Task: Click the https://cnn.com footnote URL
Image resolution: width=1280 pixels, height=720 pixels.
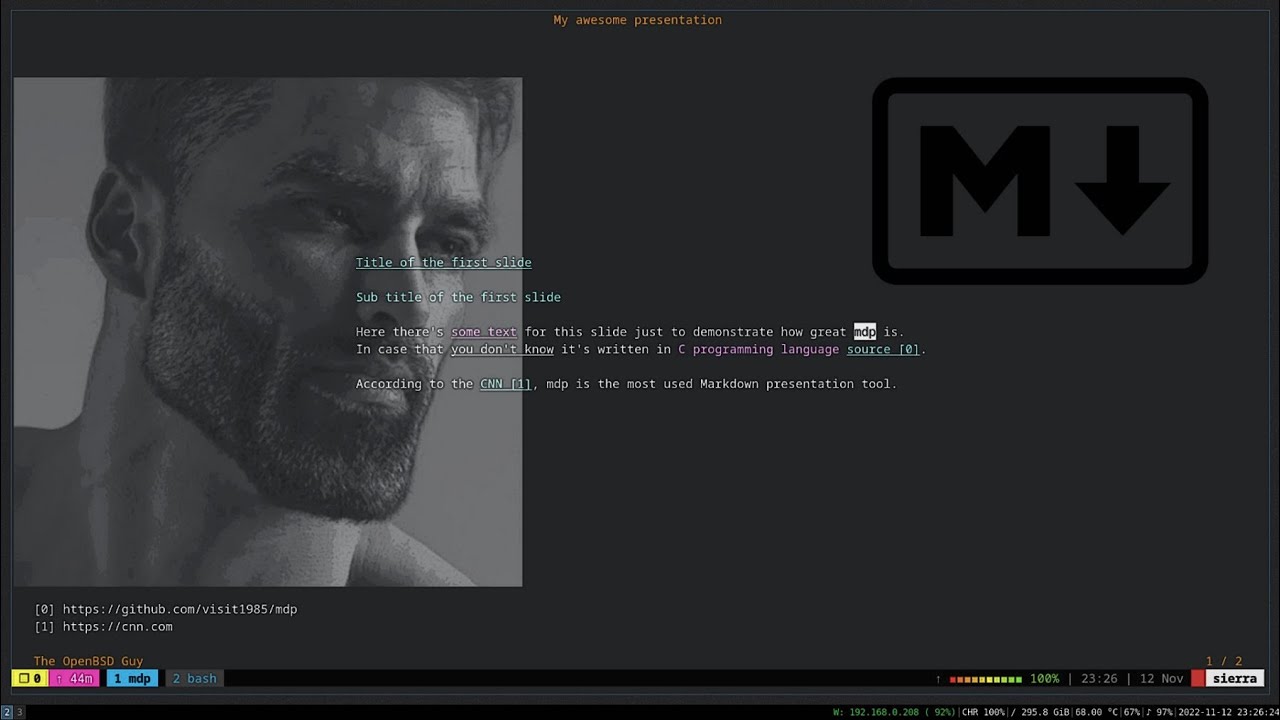Action: pyautogui.click(x=118, y=627)
